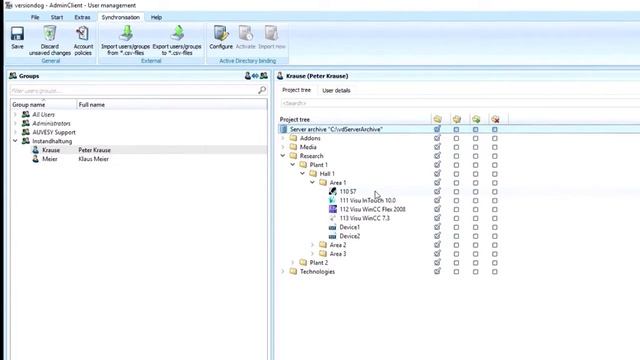
Task: Click second folder permission column header icon
Action: tap(456, 119)
